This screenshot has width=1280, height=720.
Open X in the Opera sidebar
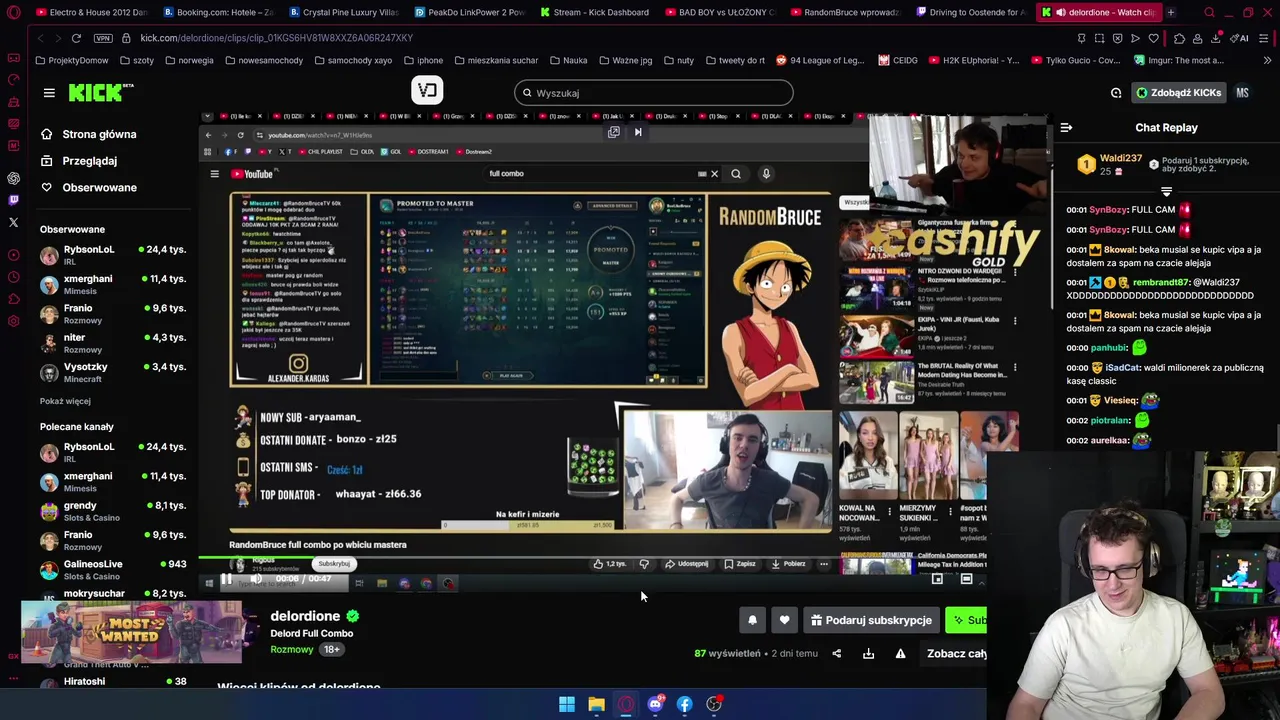(13, 222)
